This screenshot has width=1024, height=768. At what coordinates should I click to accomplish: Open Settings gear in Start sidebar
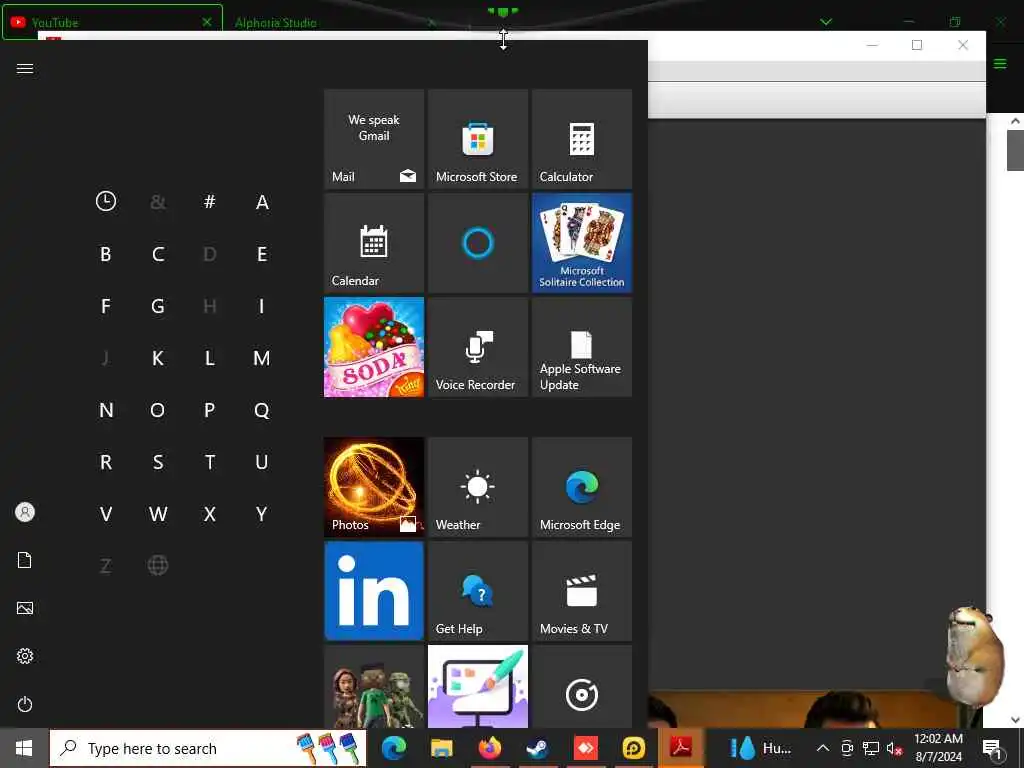(25, 656)
